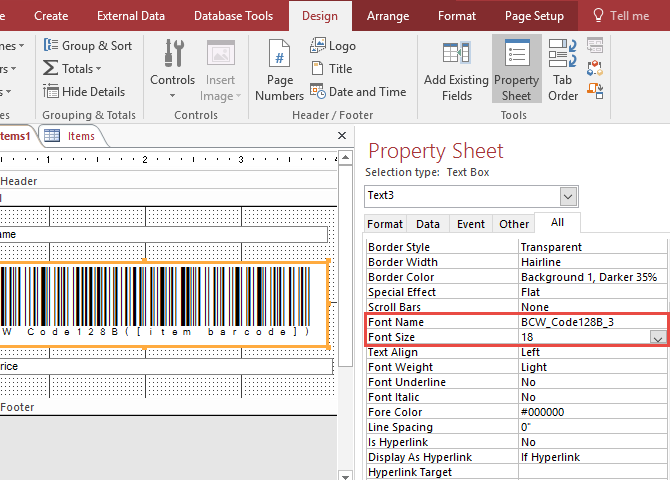Viewport: 670px width, 480px height.
Task: Select All tab in Property Sheet
Action: point(557,222)
